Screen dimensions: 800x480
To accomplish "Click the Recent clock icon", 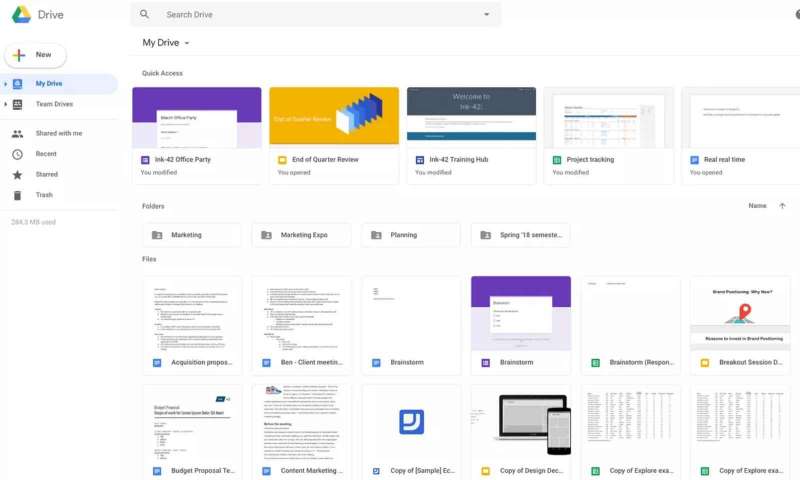I will point(17,154).
